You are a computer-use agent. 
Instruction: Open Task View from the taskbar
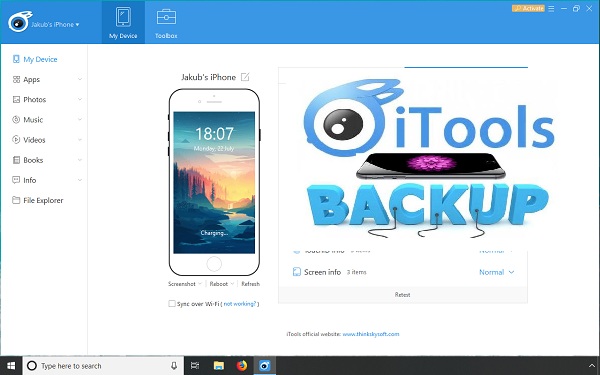click(195, 366)
